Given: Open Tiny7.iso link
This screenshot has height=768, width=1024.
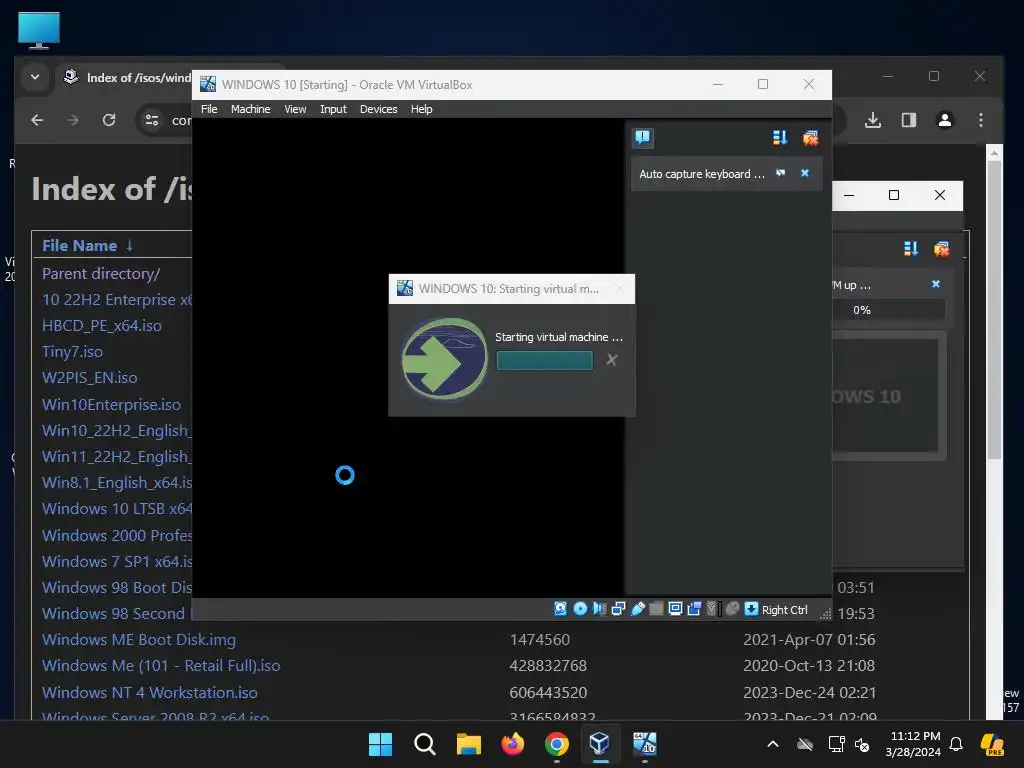Looking at the screenshot, I should 72,351.
